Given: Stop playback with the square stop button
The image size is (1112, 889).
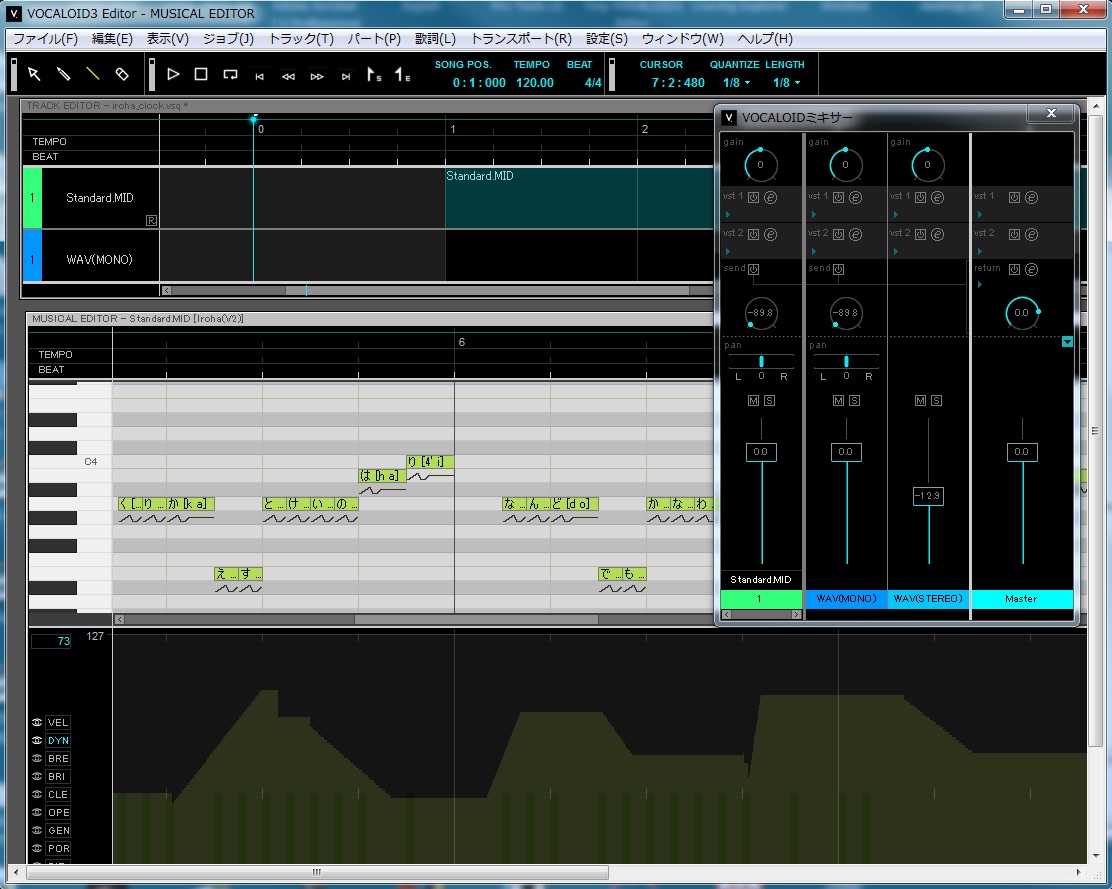Looking at the screenshot, I should (x=201, y=74).
